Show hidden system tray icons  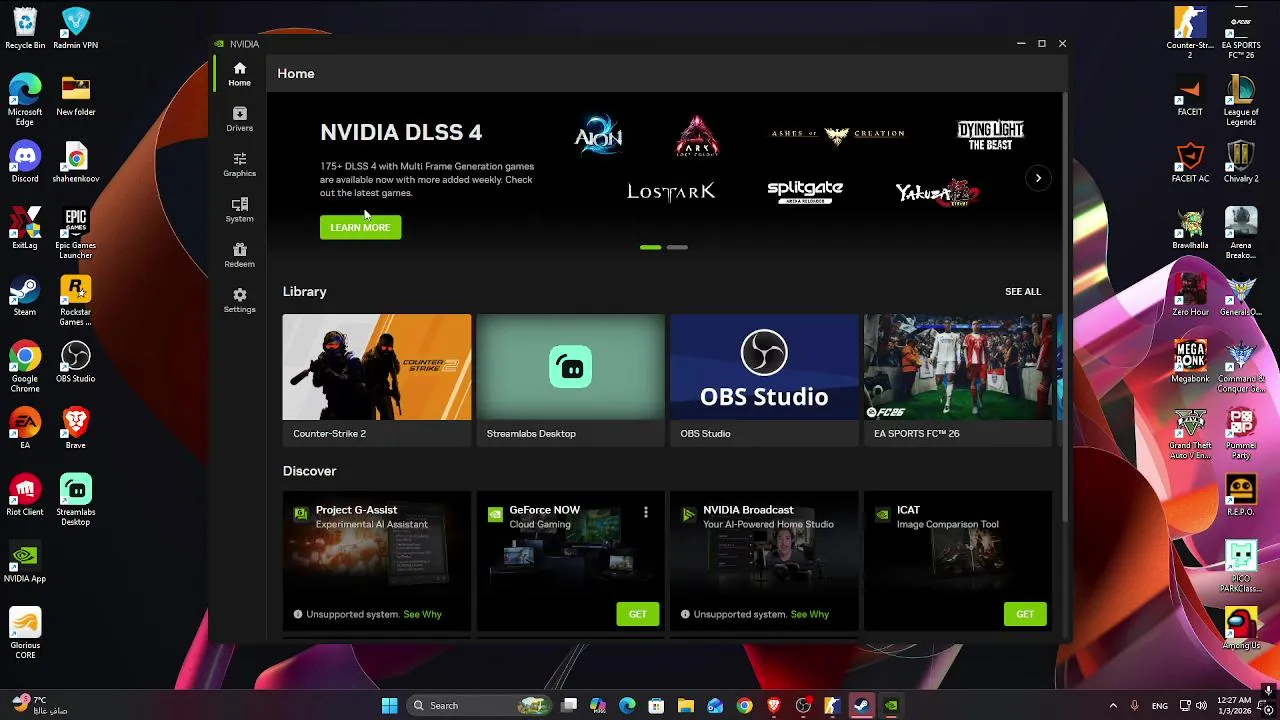coord(1113,705)
